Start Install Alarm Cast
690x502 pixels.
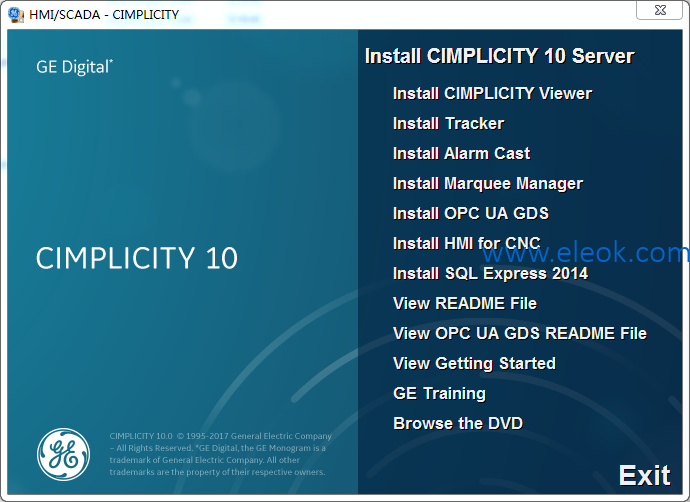(x=461, y=153)
